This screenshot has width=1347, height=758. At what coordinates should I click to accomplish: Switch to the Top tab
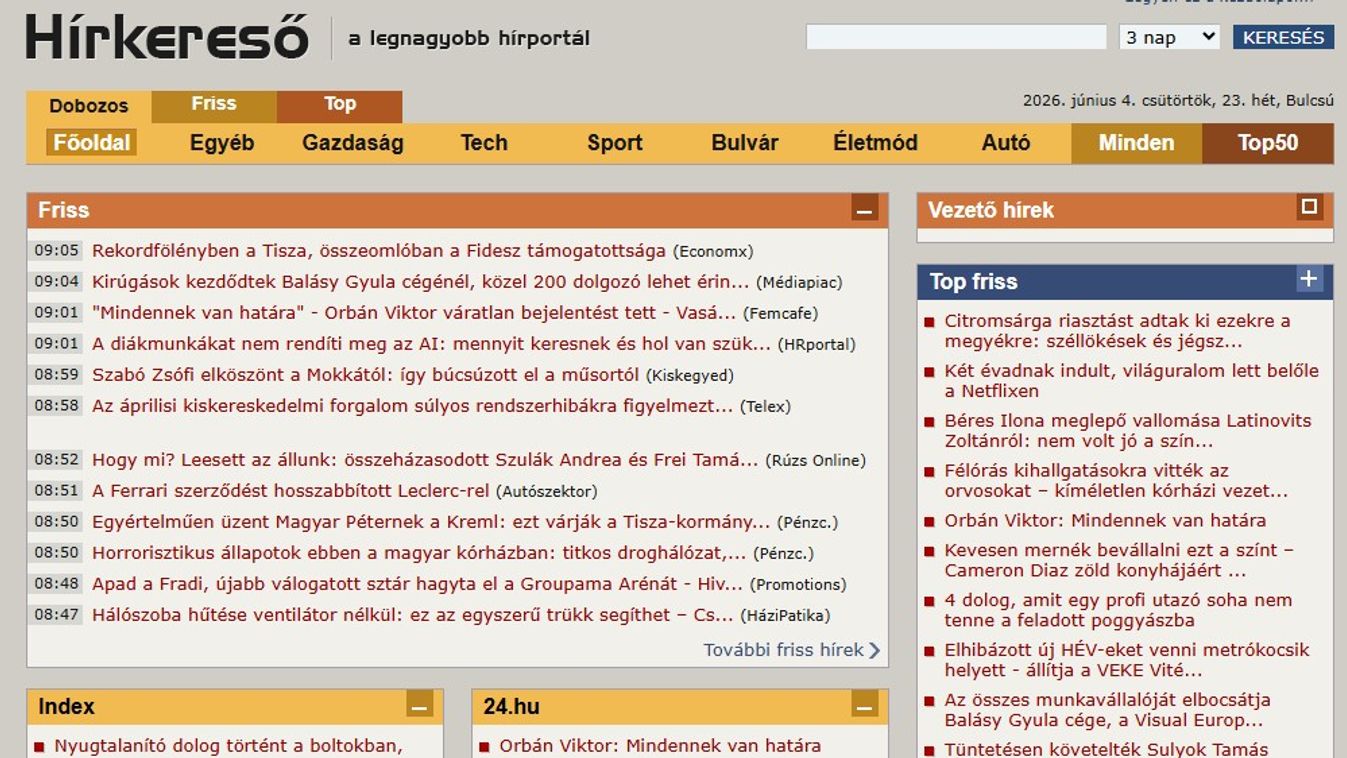340,104
